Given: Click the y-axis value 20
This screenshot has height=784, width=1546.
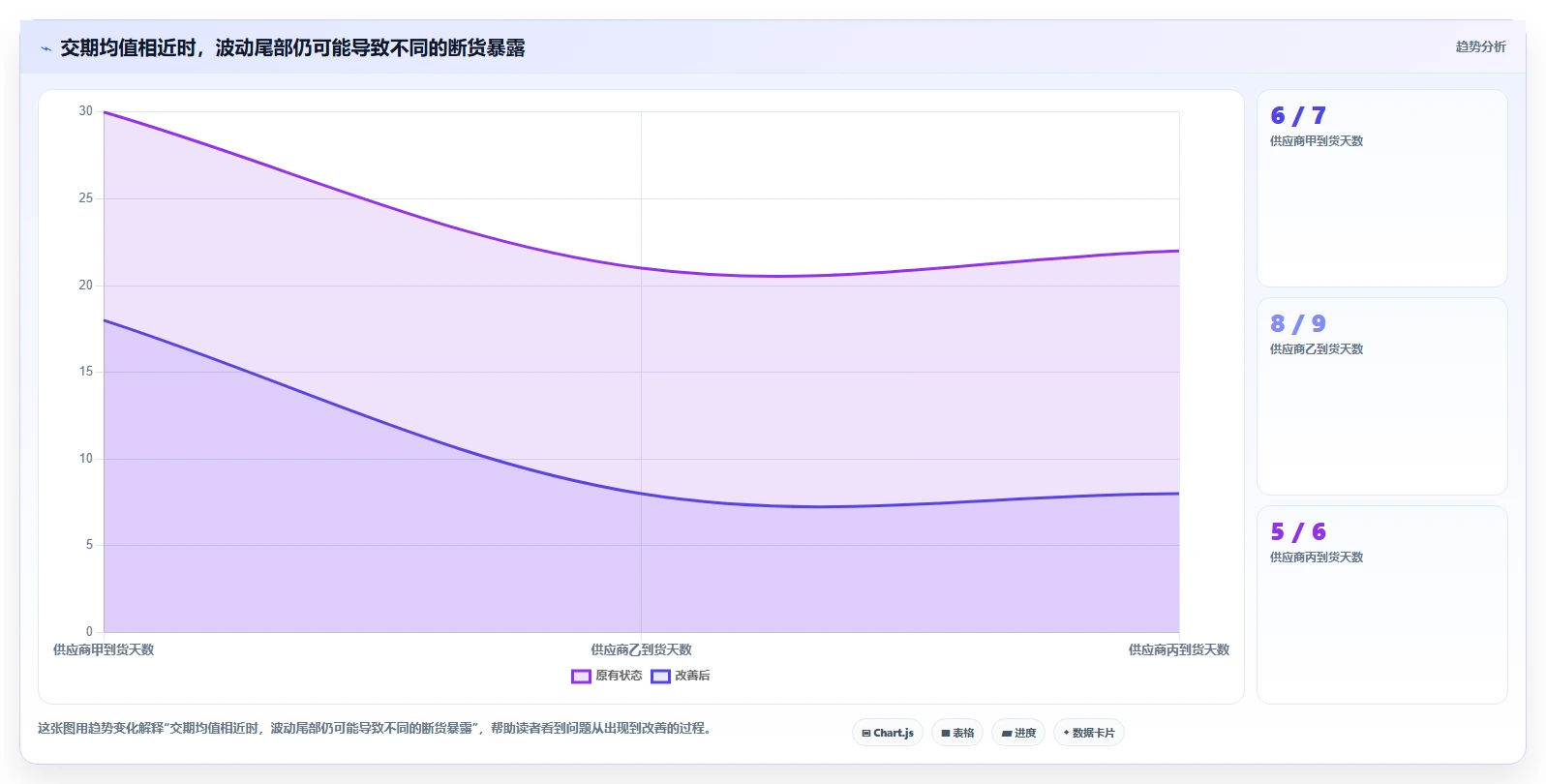Looking at the screenshot, I should point(86,286).
